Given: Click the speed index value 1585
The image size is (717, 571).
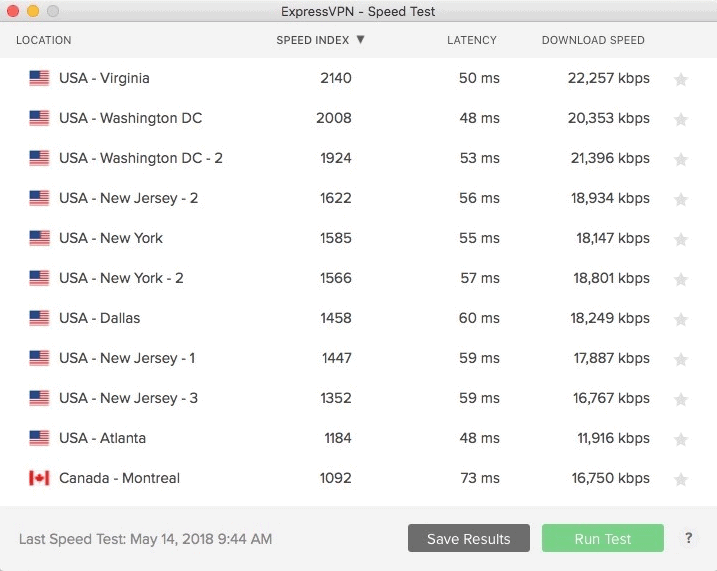Looking at the screenshot, I should tap(336, 238).
